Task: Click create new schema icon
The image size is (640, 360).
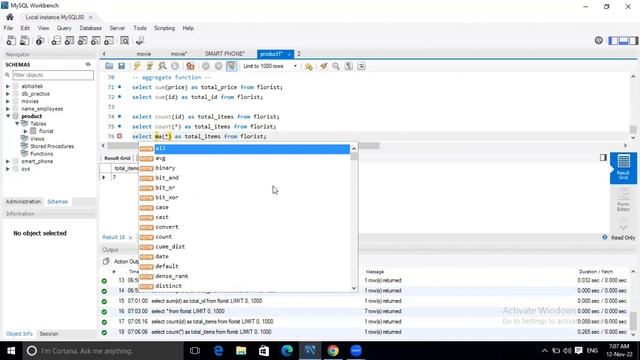Action: coord(56,40)
